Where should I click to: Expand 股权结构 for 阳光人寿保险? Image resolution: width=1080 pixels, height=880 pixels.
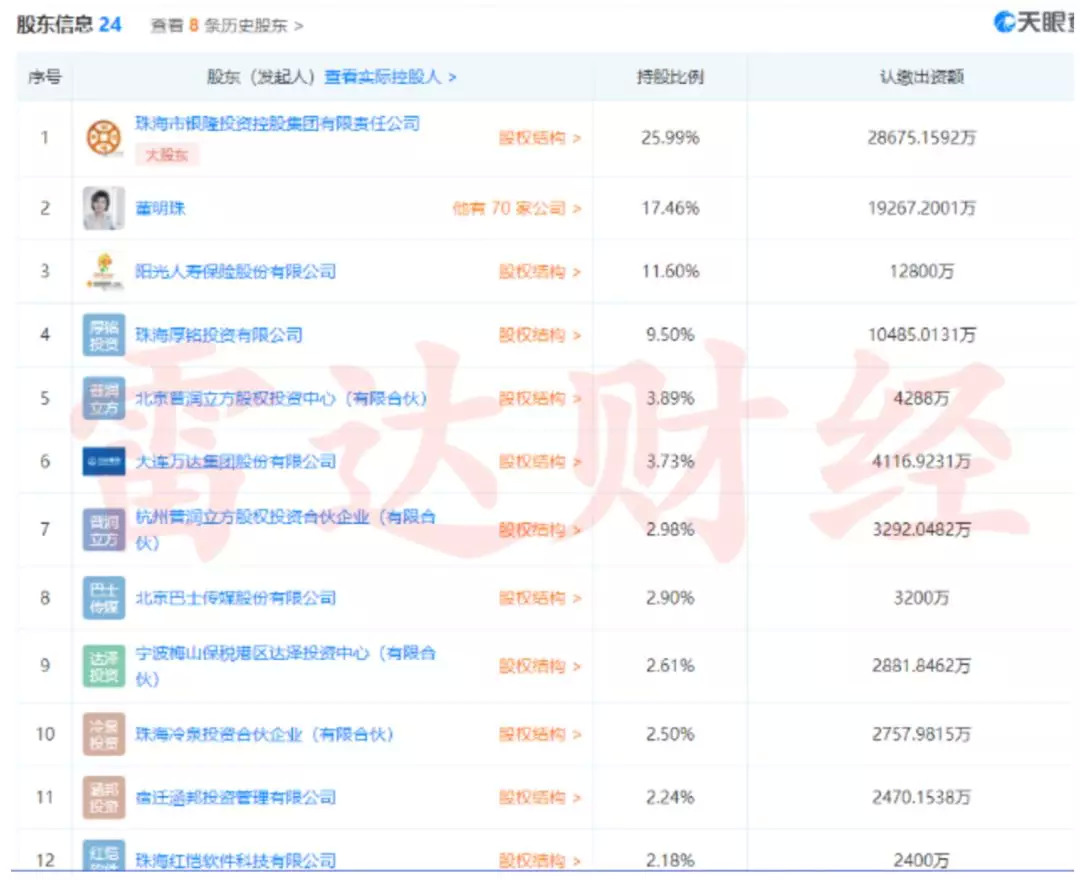(540, 271)
